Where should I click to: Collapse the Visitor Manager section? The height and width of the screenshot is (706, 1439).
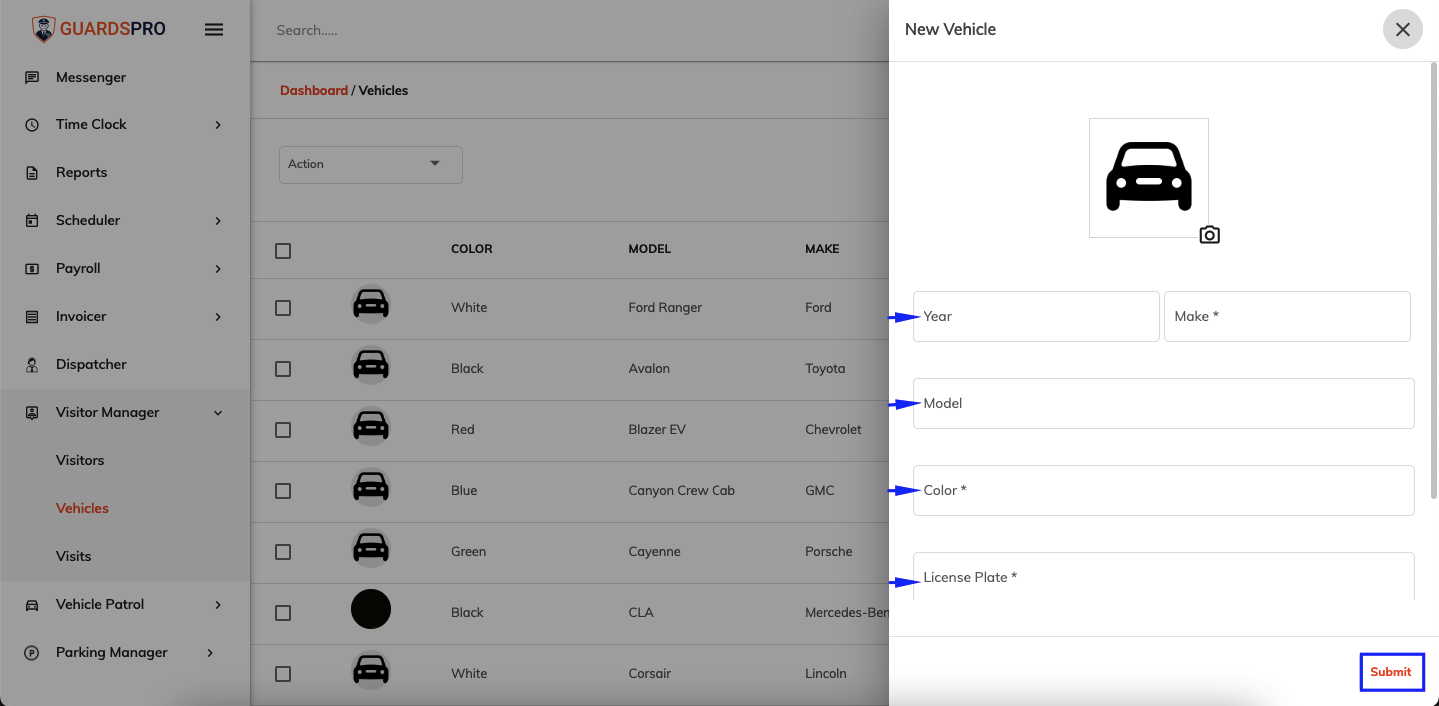218,412
